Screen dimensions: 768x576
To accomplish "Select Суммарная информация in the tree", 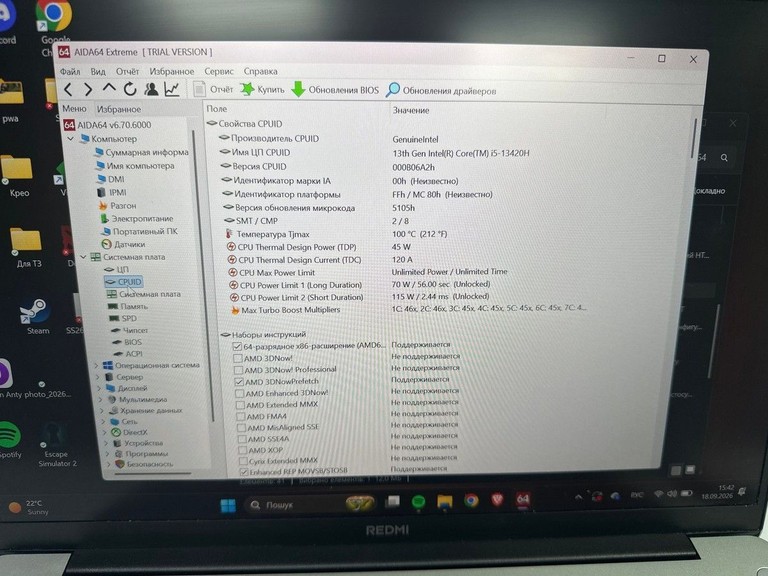I will (142, 152).
